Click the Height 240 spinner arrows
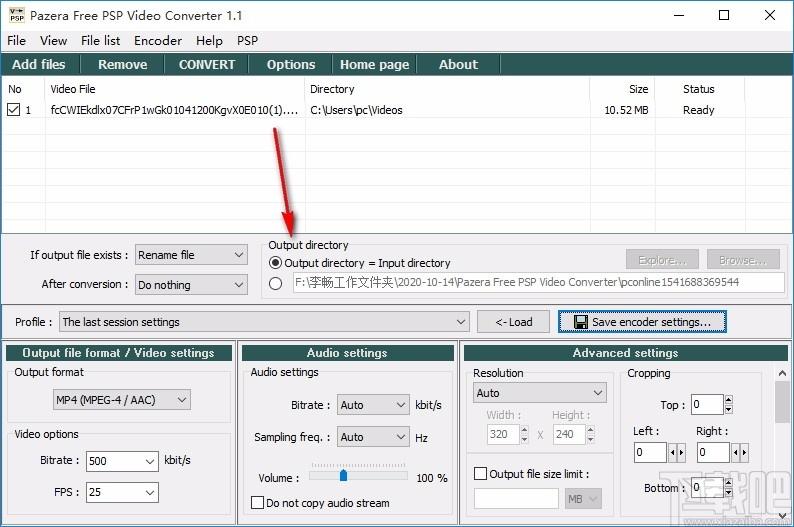 [590, 434]
